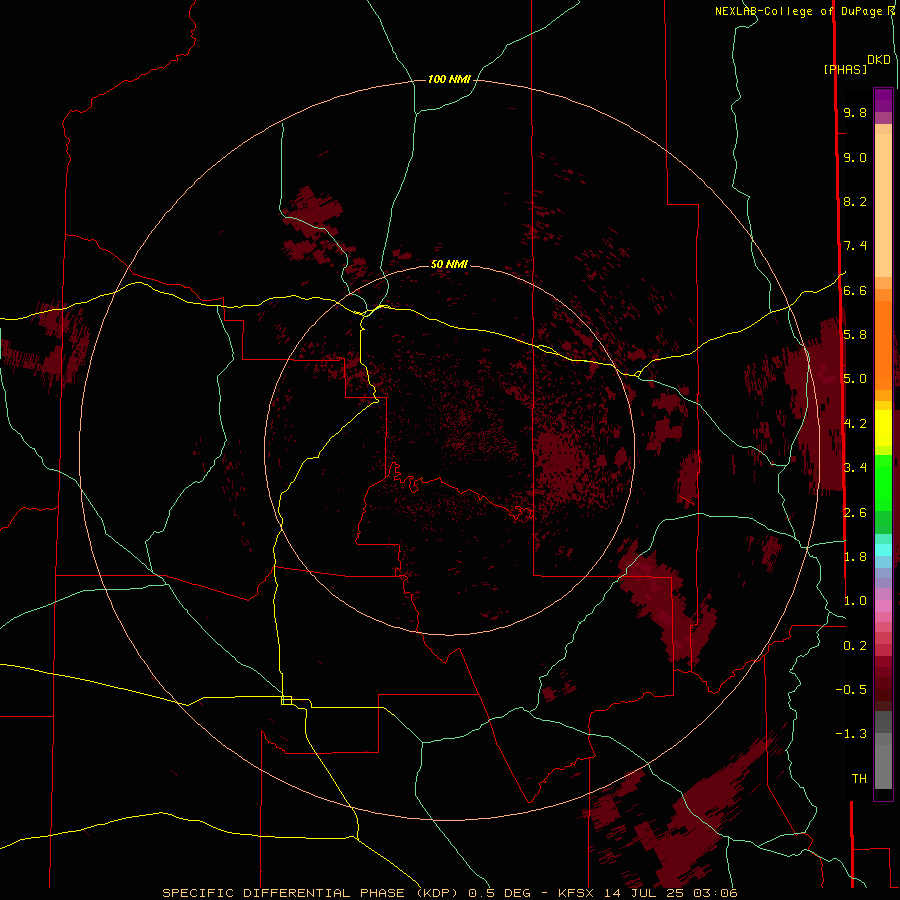Click the 100 NMI range ring label
Image resolution: width=900 pixels, height=900 pixels.
tap(449, 79)
